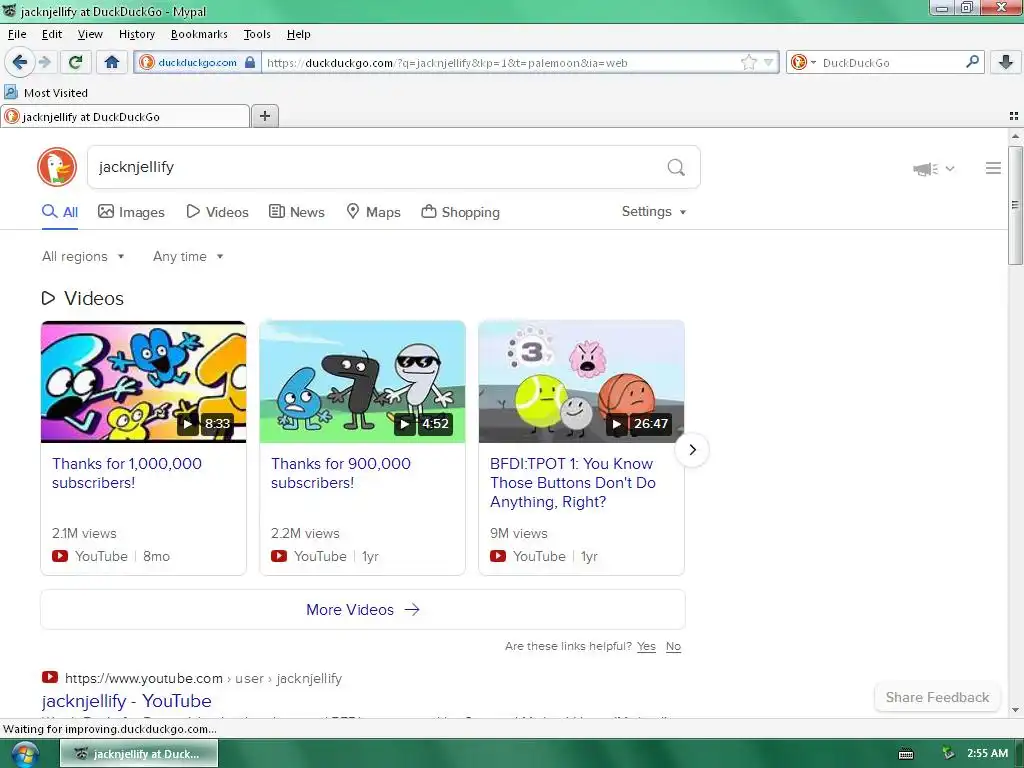Answer No to links helpful question
Screen dimensions: 1024x768
click(x=673, y=646)
